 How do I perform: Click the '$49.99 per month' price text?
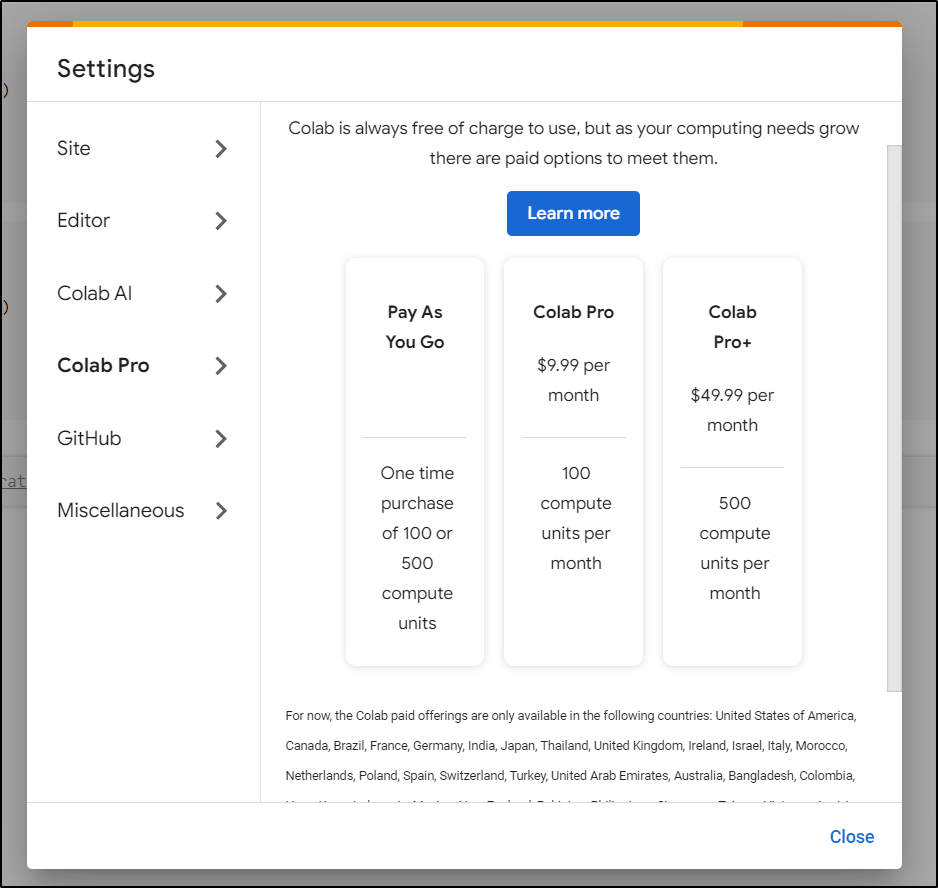[x=732, y=410]
